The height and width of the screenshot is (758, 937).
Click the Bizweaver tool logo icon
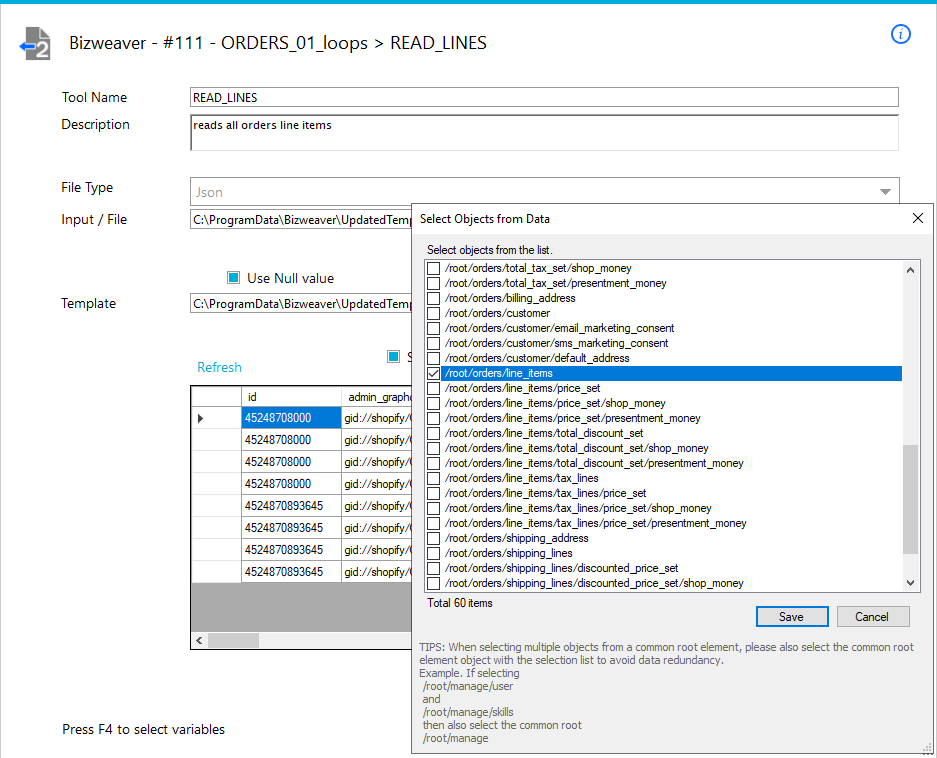(x=35, y=44)
